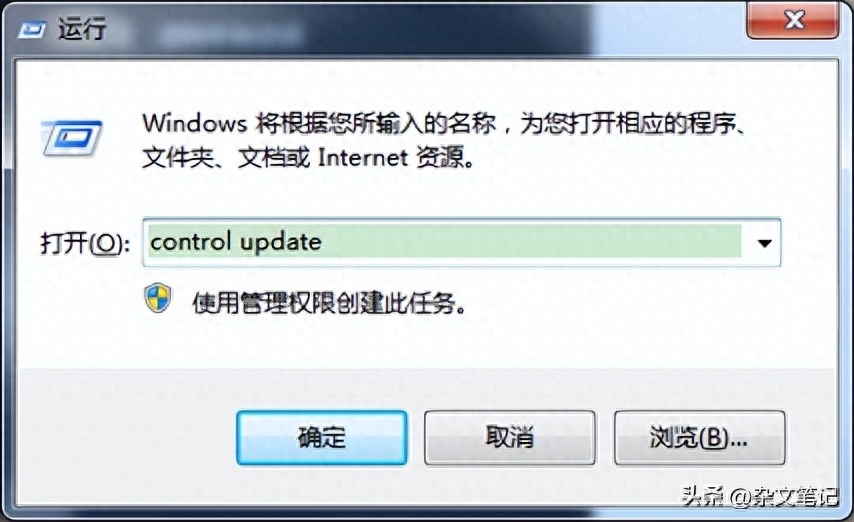
Task: Open file browser with 浏览(B)... button
Action: (699, 437)
